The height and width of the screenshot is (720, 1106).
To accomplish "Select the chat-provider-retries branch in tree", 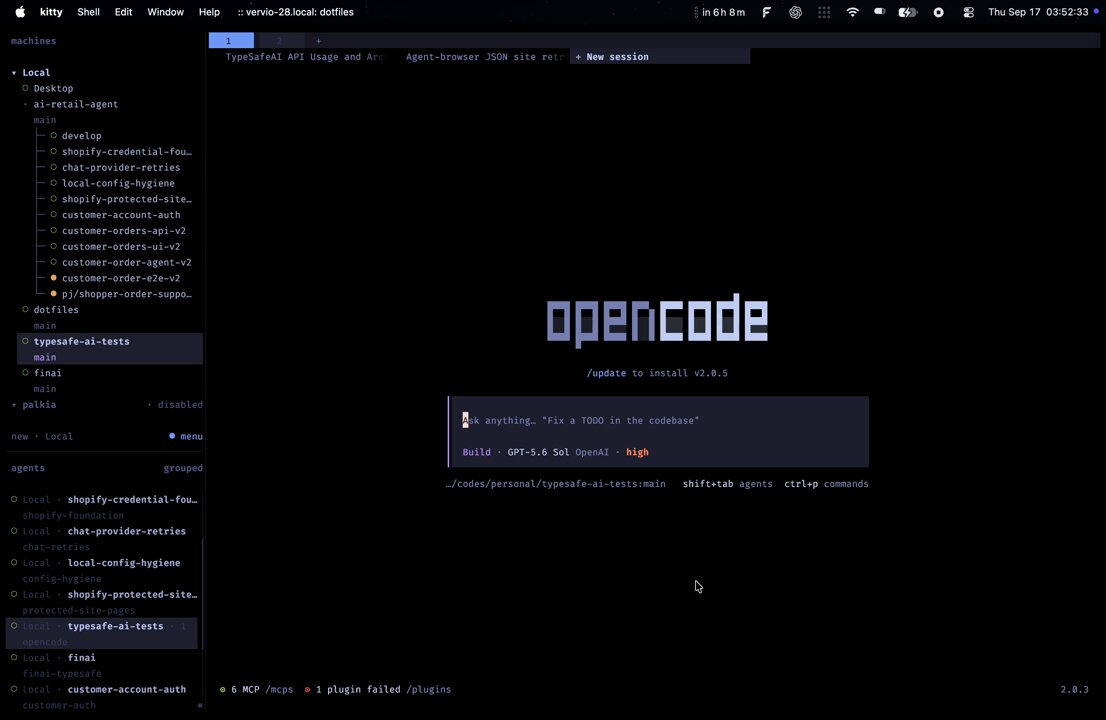I will [121, 167].
